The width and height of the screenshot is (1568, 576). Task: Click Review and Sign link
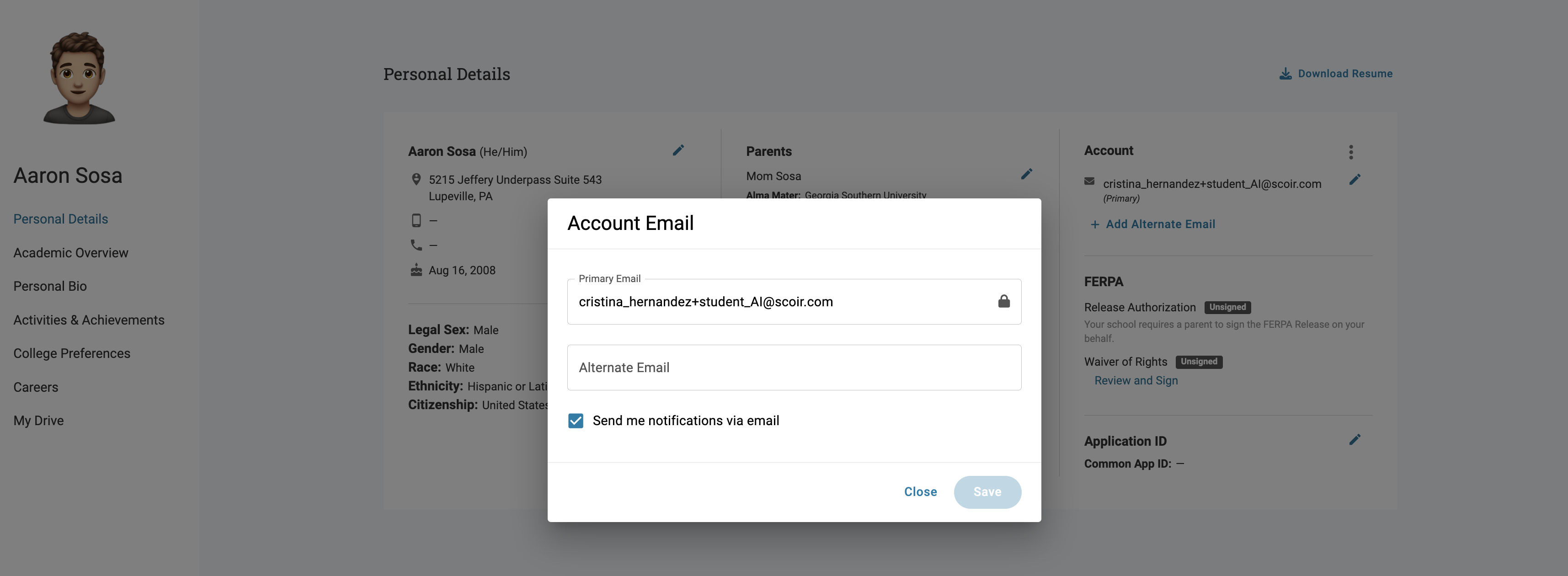point(1136,380)
